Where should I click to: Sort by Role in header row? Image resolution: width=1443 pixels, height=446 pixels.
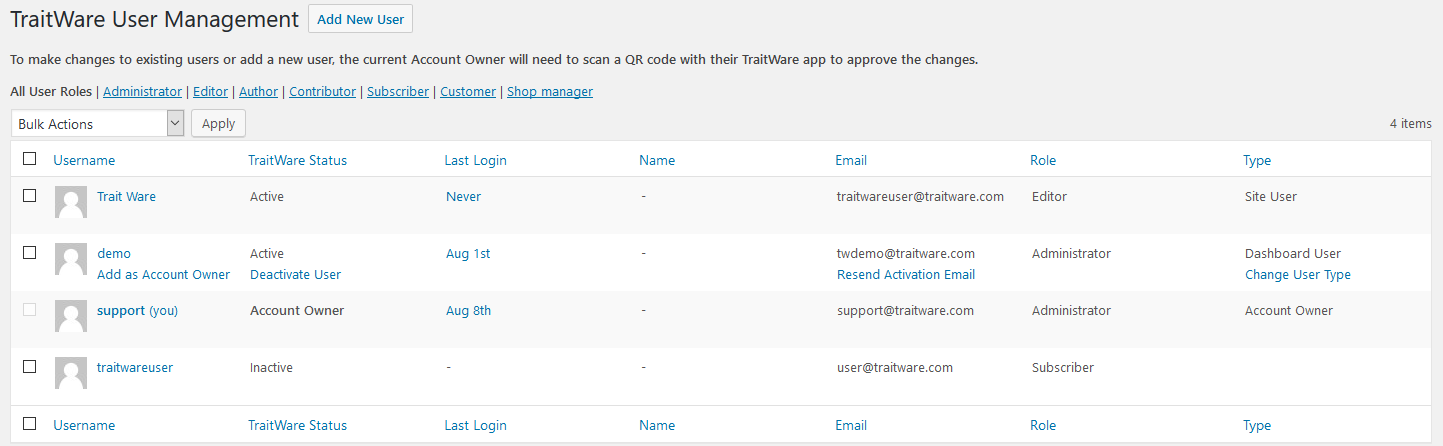point(1043,160)
